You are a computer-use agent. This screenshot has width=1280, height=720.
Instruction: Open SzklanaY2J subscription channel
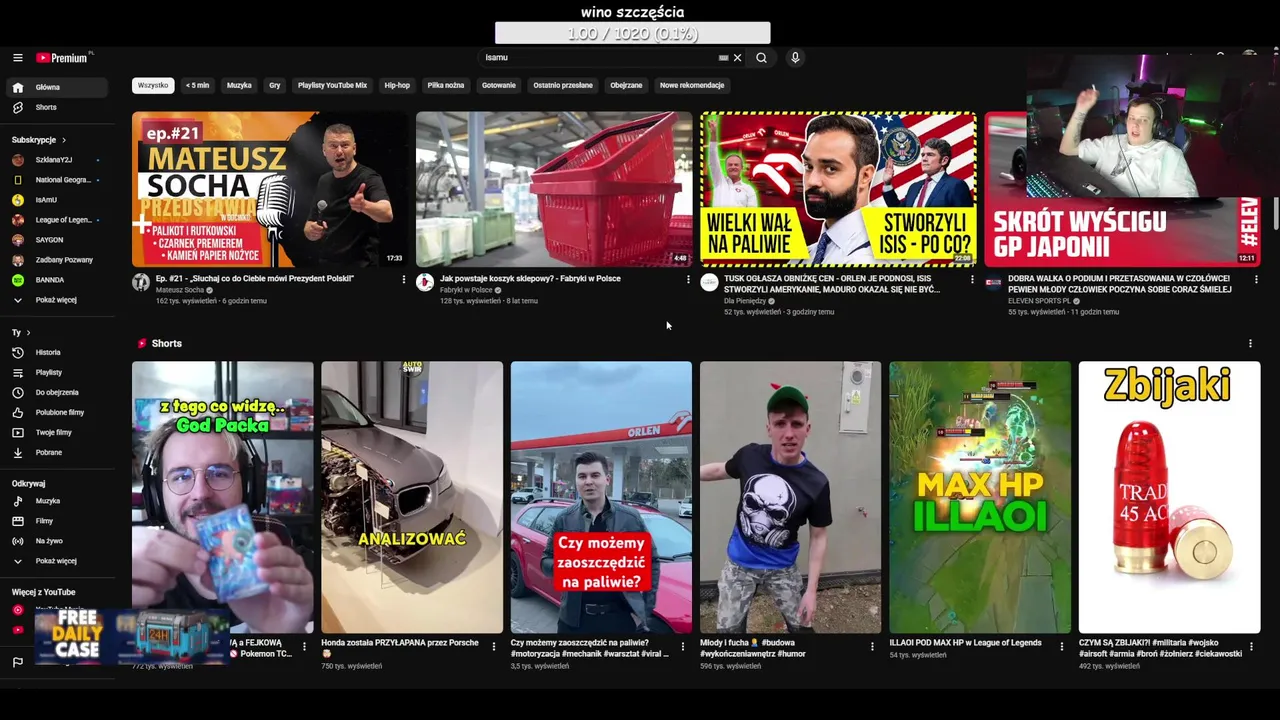[57, 160]
